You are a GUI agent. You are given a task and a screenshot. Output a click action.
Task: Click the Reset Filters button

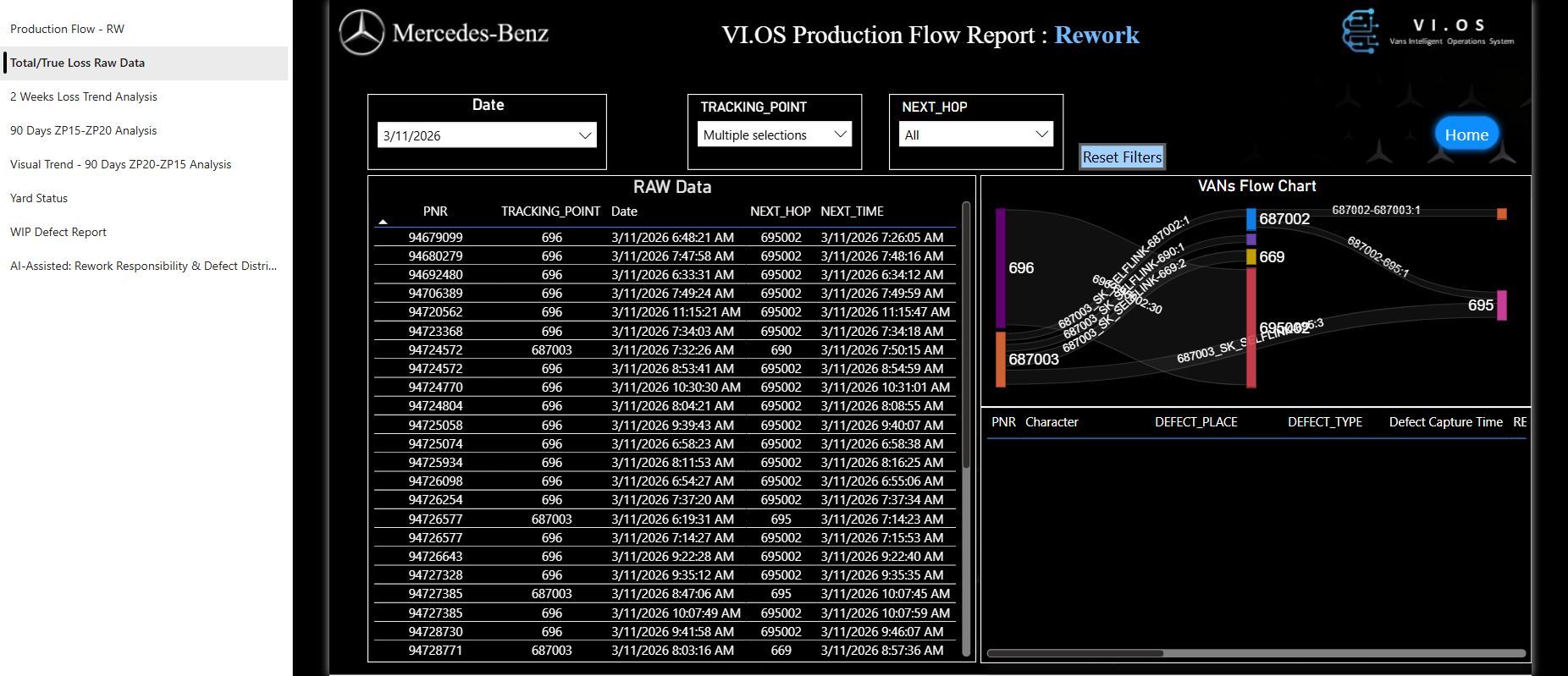pos(1122,157)
